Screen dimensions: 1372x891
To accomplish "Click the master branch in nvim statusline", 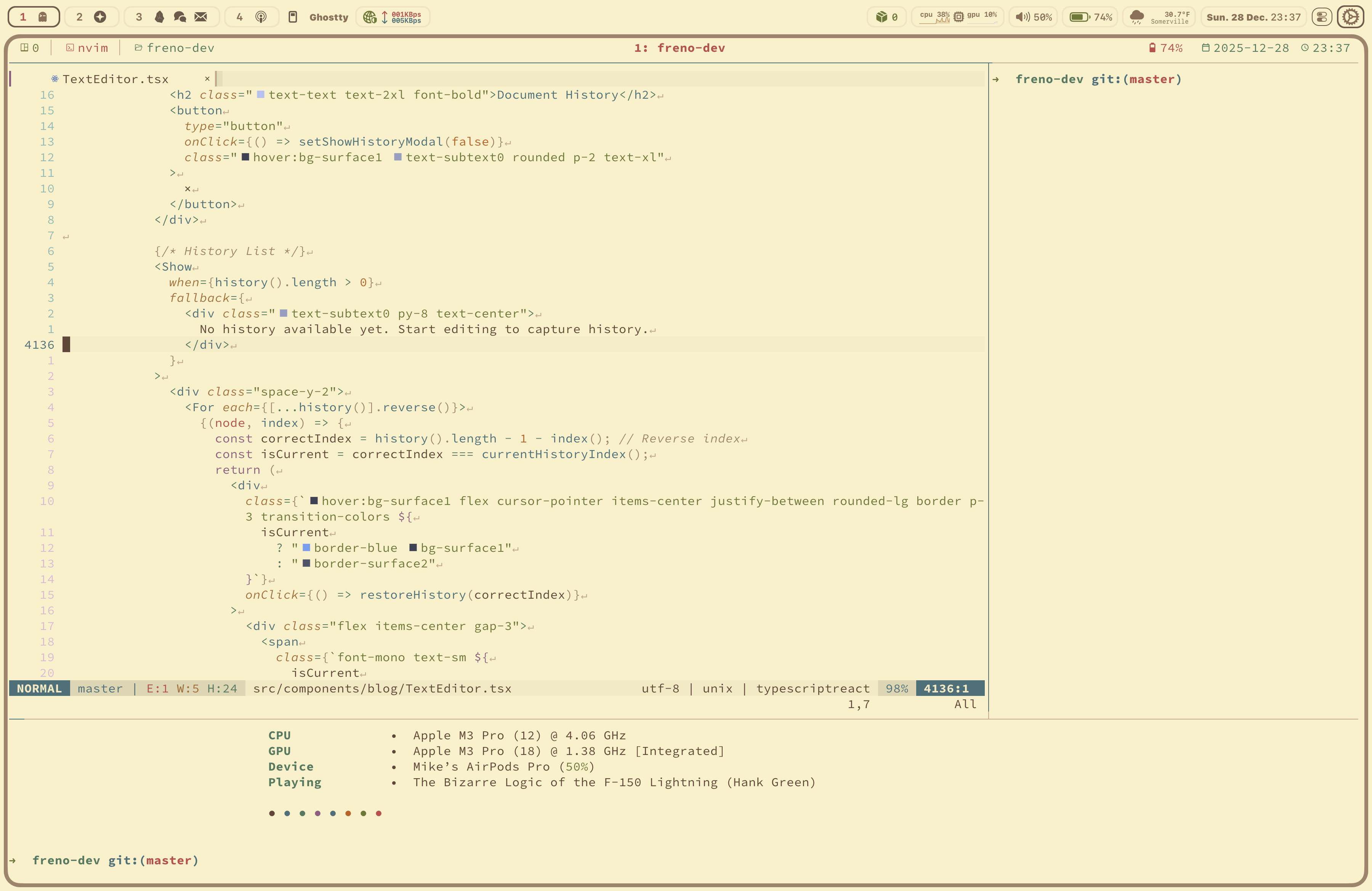I will [x=100, y=688].
